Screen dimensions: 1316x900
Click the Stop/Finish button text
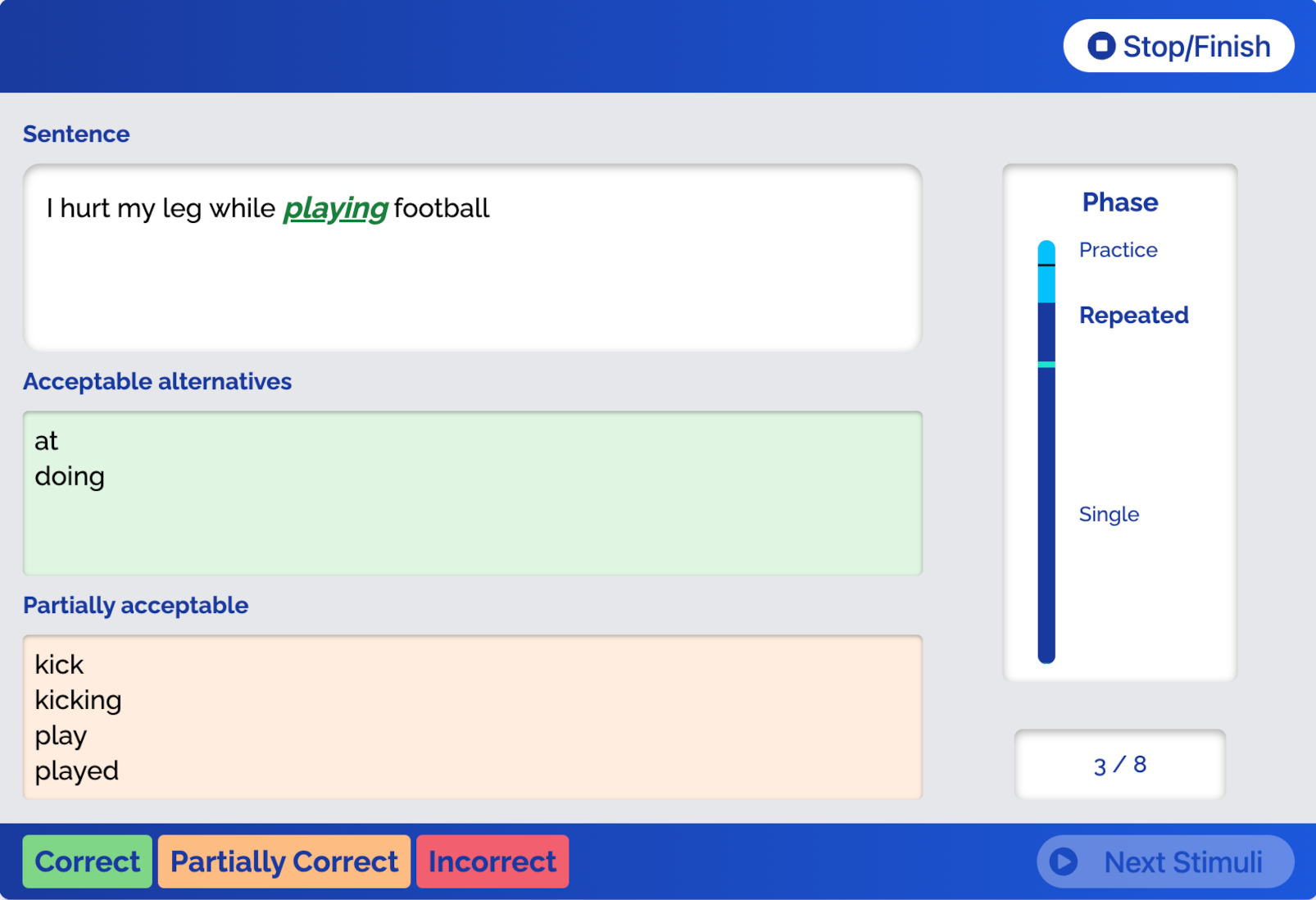click(x=1196, y=47)
